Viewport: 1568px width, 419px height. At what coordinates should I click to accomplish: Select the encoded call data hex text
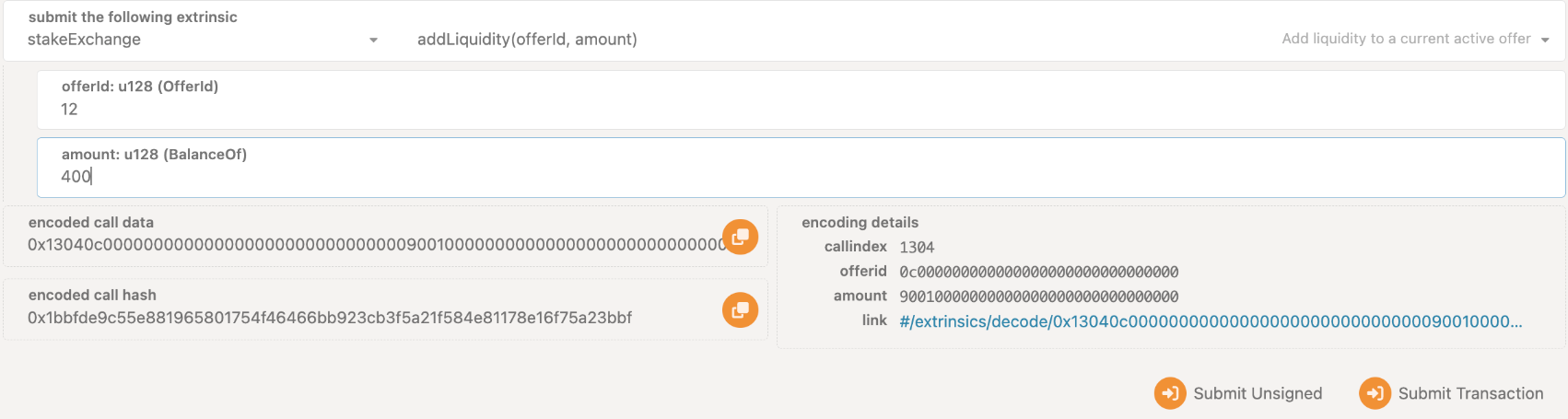(x=376, y=244)
